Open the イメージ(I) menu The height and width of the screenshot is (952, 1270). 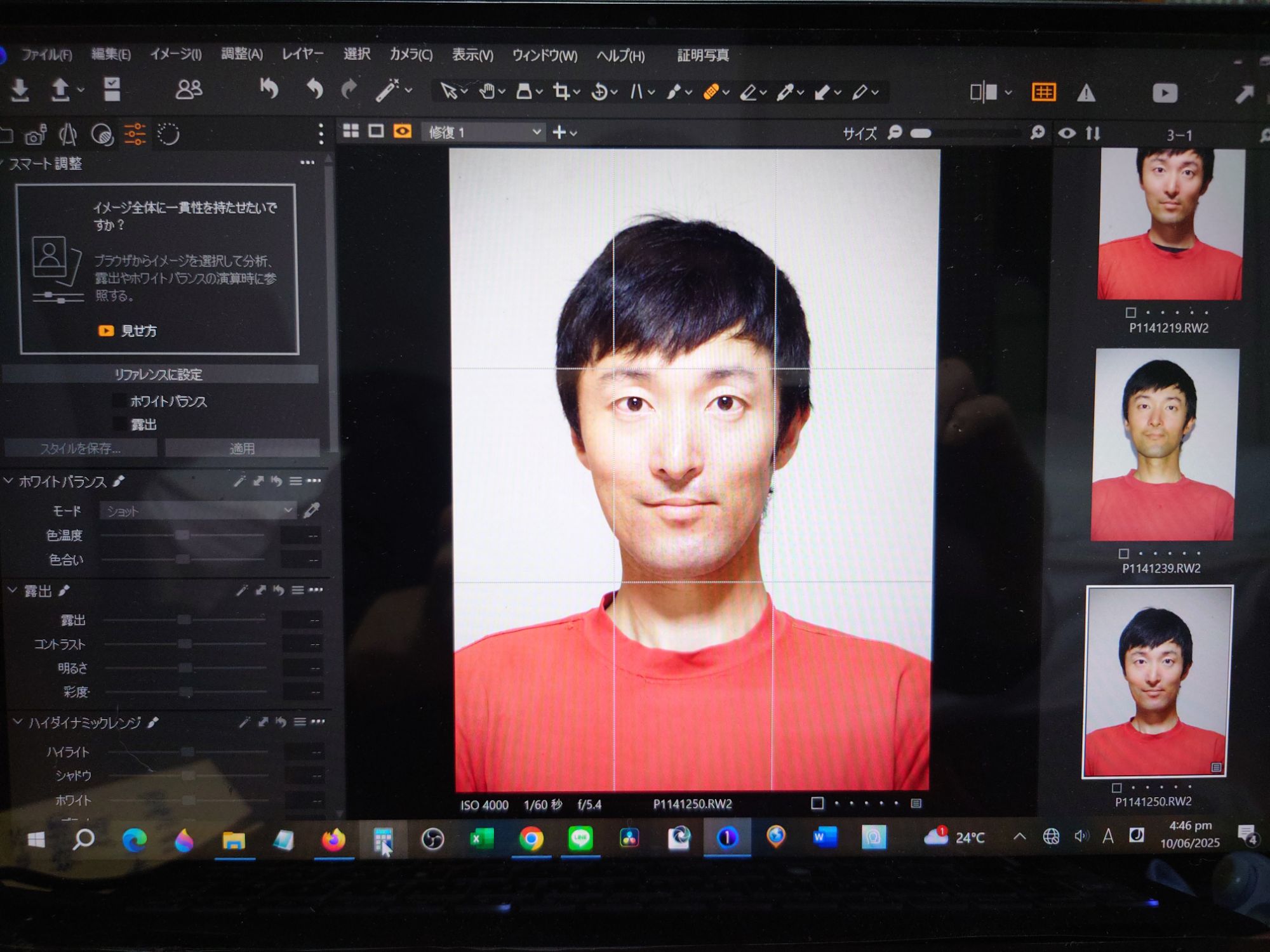tap(176, 54)
